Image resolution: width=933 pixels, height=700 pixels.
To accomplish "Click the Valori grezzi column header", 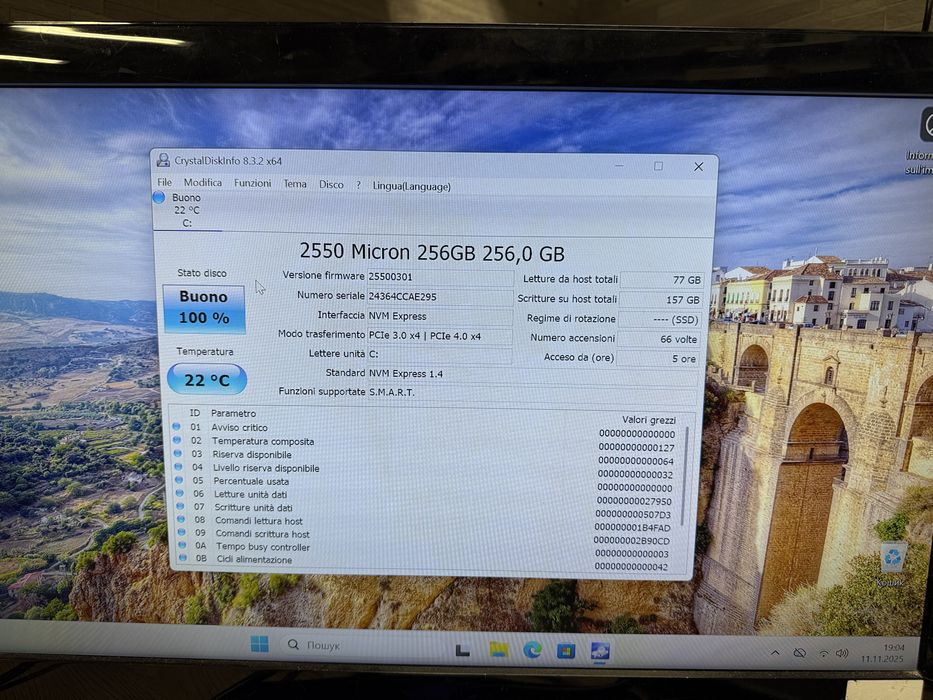I will click(x=649, y=420).
